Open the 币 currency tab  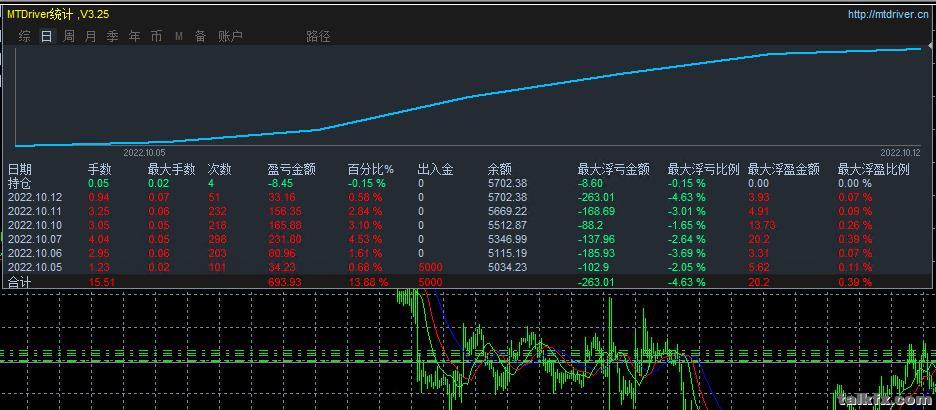tap(156, 36)
